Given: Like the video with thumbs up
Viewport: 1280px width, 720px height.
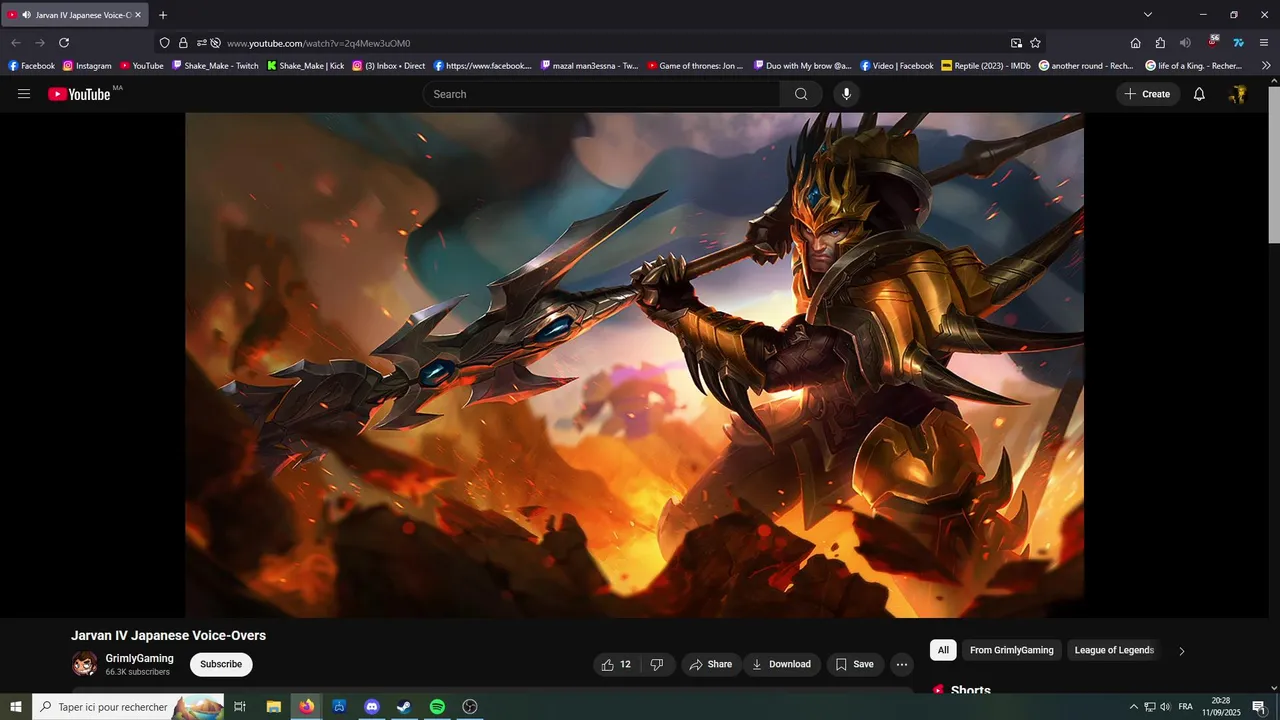Looking at the screenshot, I should (616, 664).
